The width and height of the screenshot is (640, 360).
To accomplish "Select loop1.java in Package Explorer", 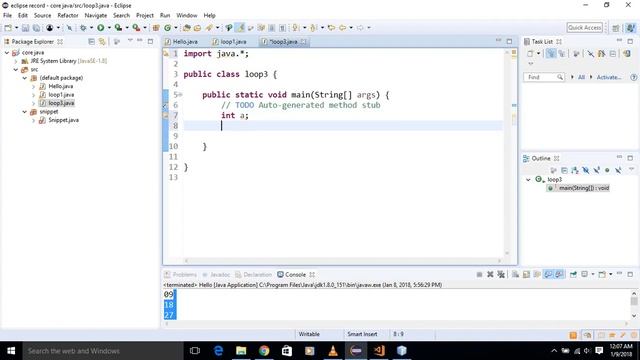I will point(61,95).
